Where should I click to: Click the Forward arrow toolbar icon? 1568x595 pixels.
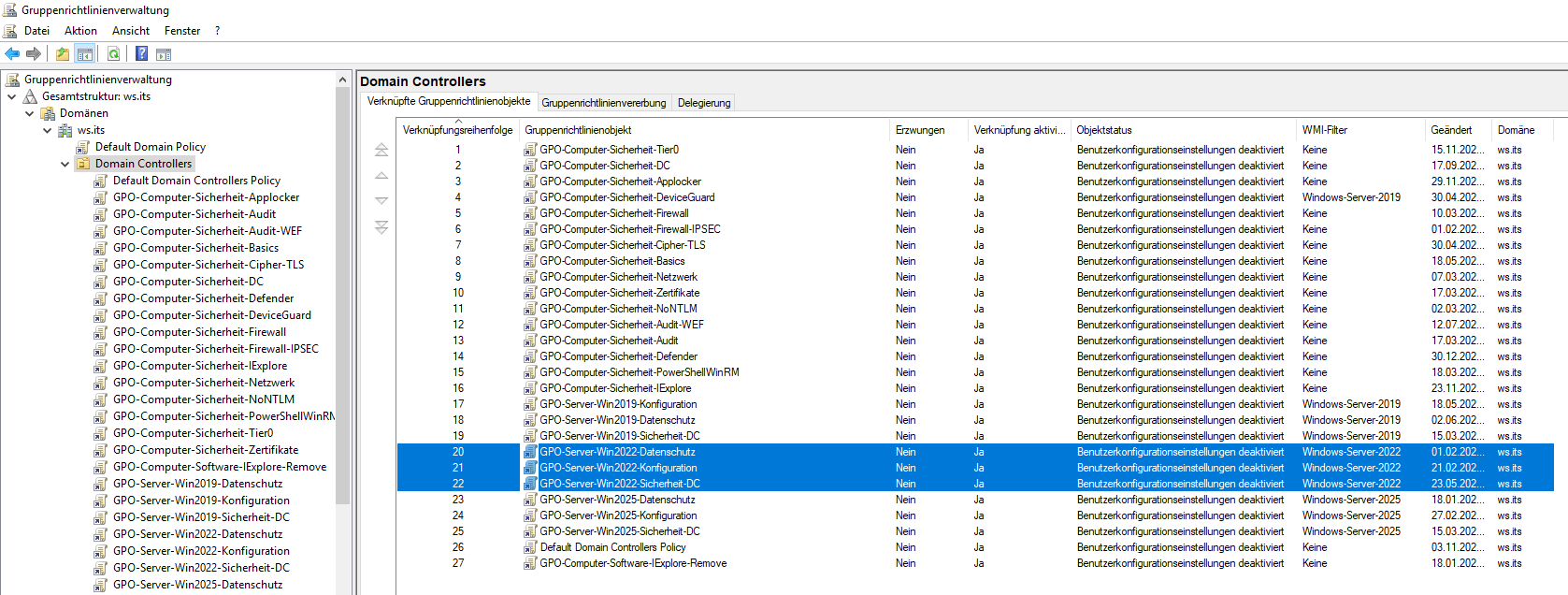click(x=34, y=54)
